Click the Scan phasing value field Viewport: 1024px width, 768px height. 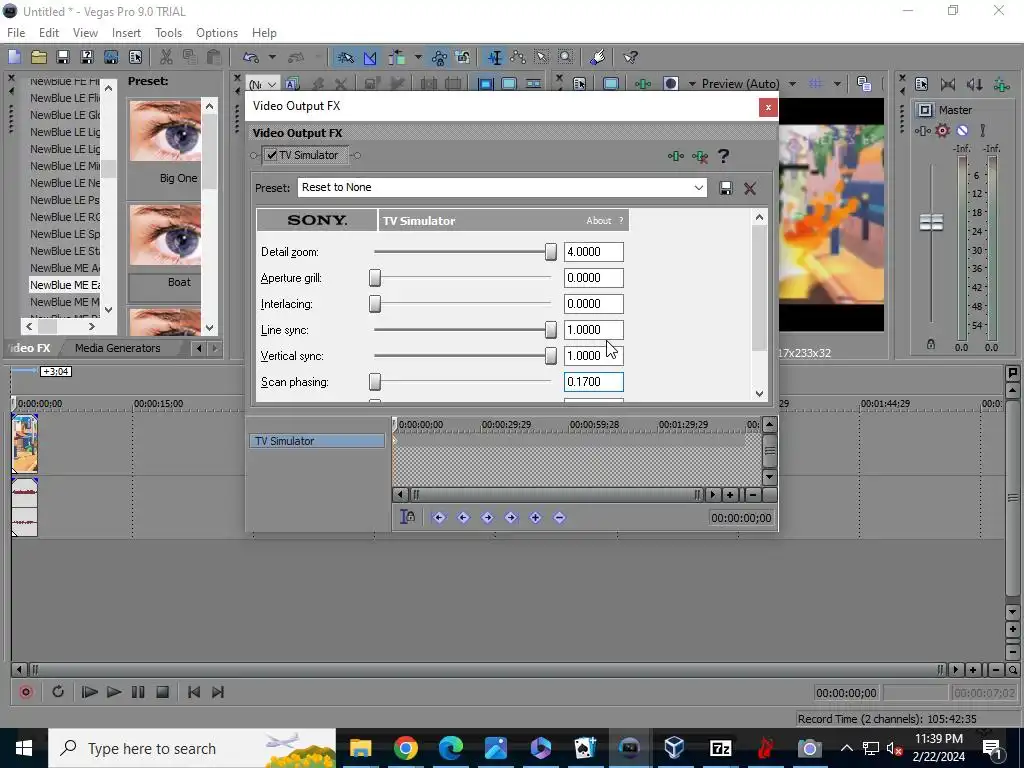click(594, 381)
